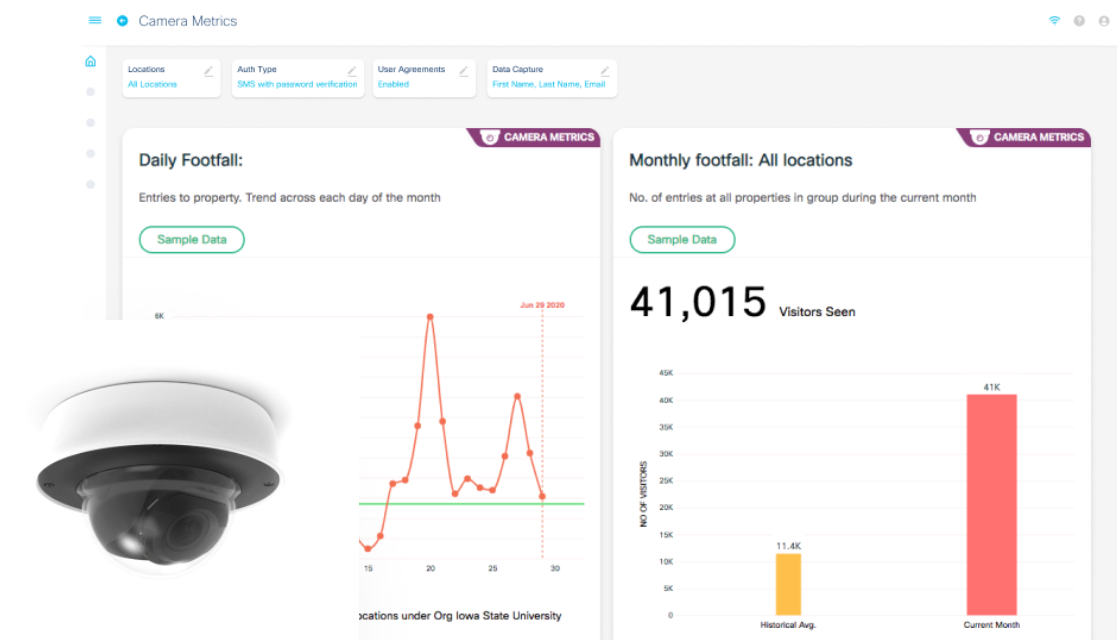Open SMS with password verification option
Image resolution: width=1118 pixels, height=640 pixels.
(297, 85)
